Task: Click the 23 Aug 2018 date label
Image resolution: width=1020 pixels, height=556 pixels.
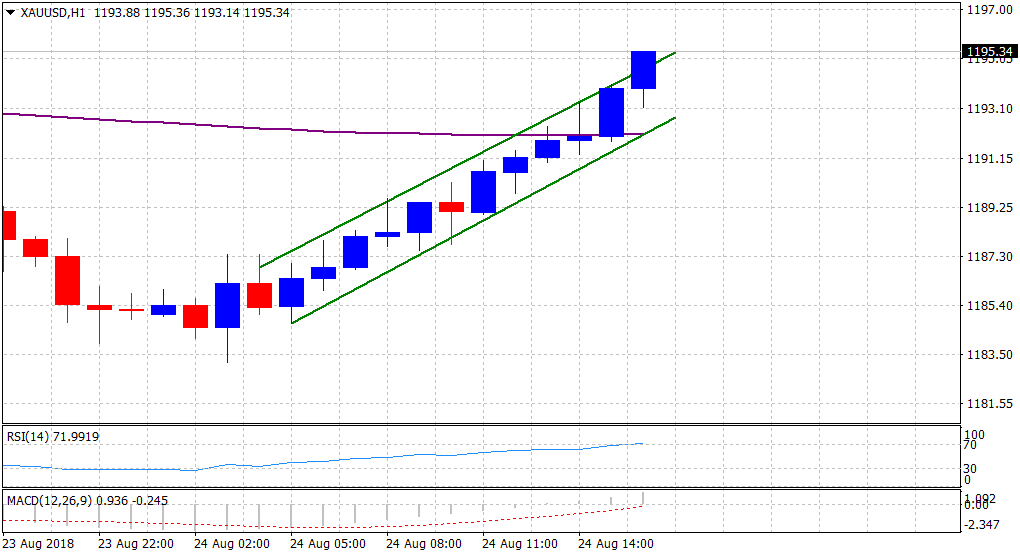Action: [x=39, y=544]
